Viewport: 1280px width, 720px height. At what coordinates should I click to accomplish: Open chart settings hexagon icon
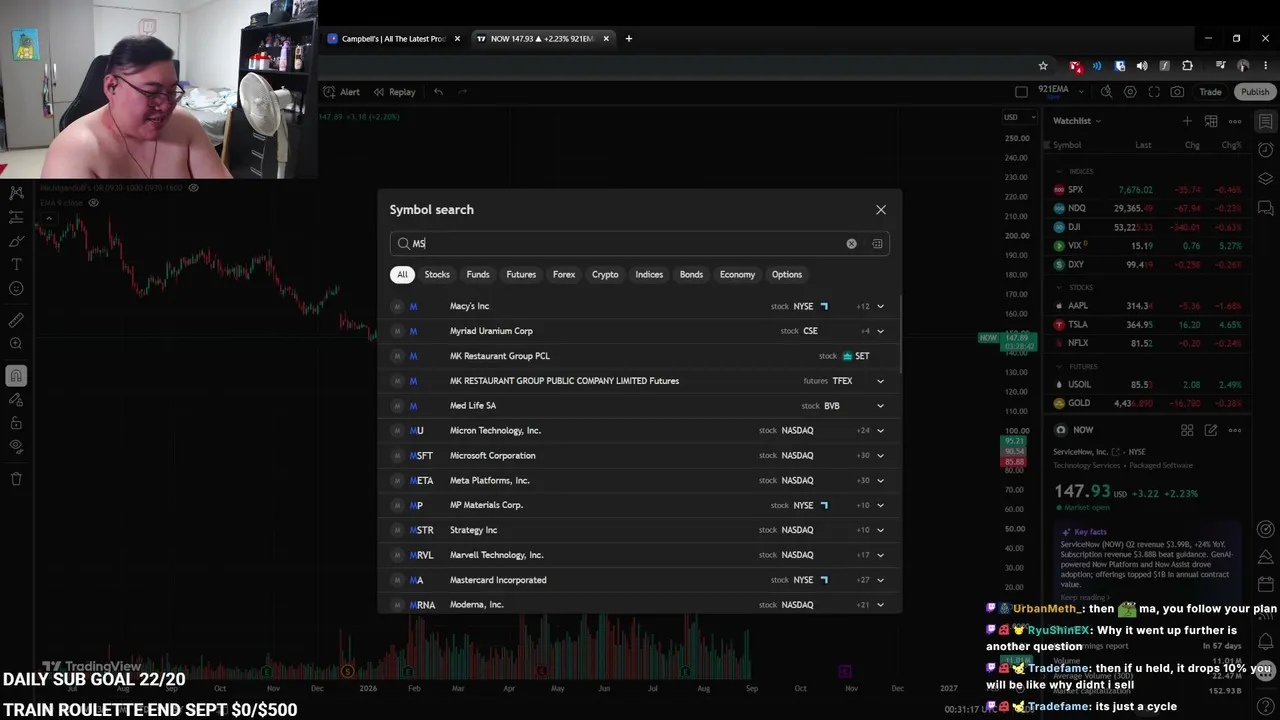coord(1130,92)
